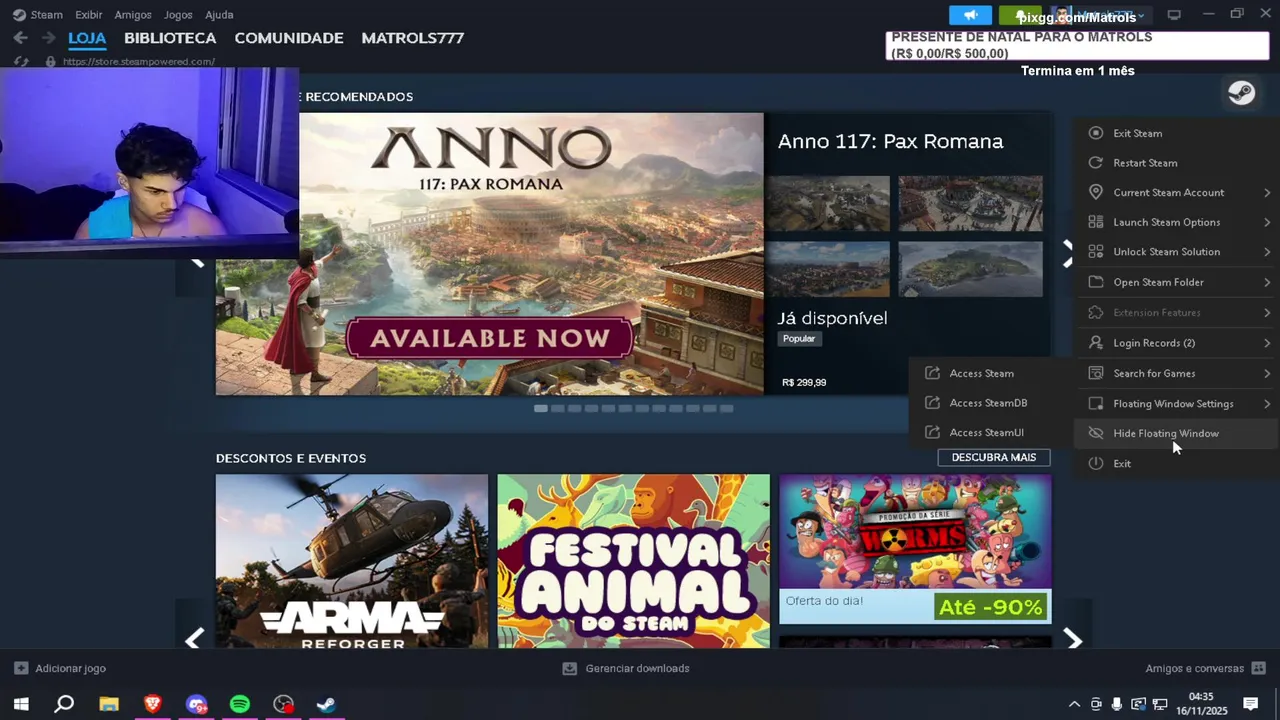Click the download icon beside Gerenciar downloads
The height and width of the screenshot is (720, 1280).
569,668
